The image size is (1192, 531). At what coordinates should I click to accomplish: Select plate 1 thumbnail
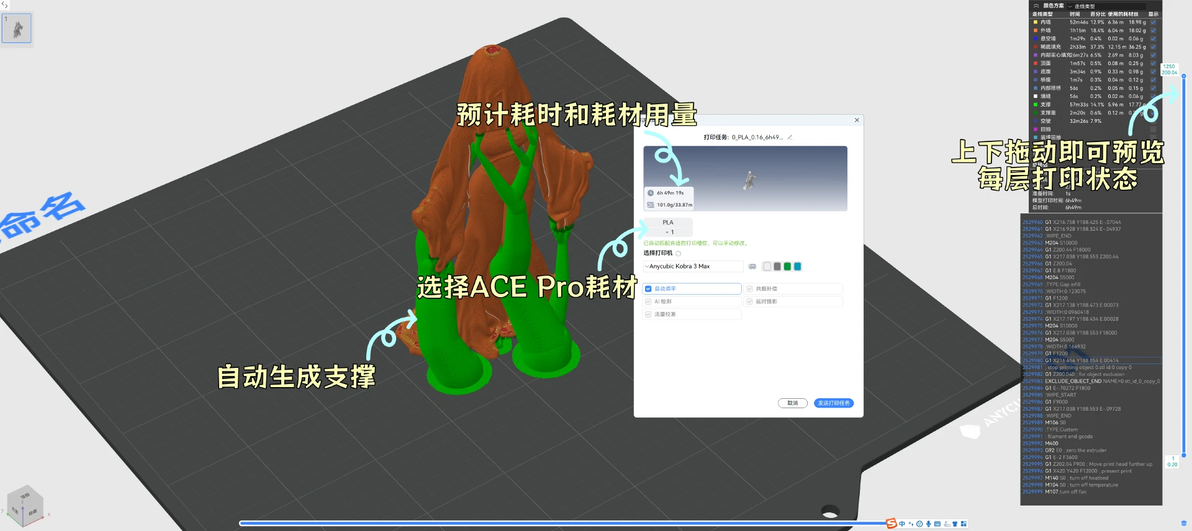coord(16,29)
